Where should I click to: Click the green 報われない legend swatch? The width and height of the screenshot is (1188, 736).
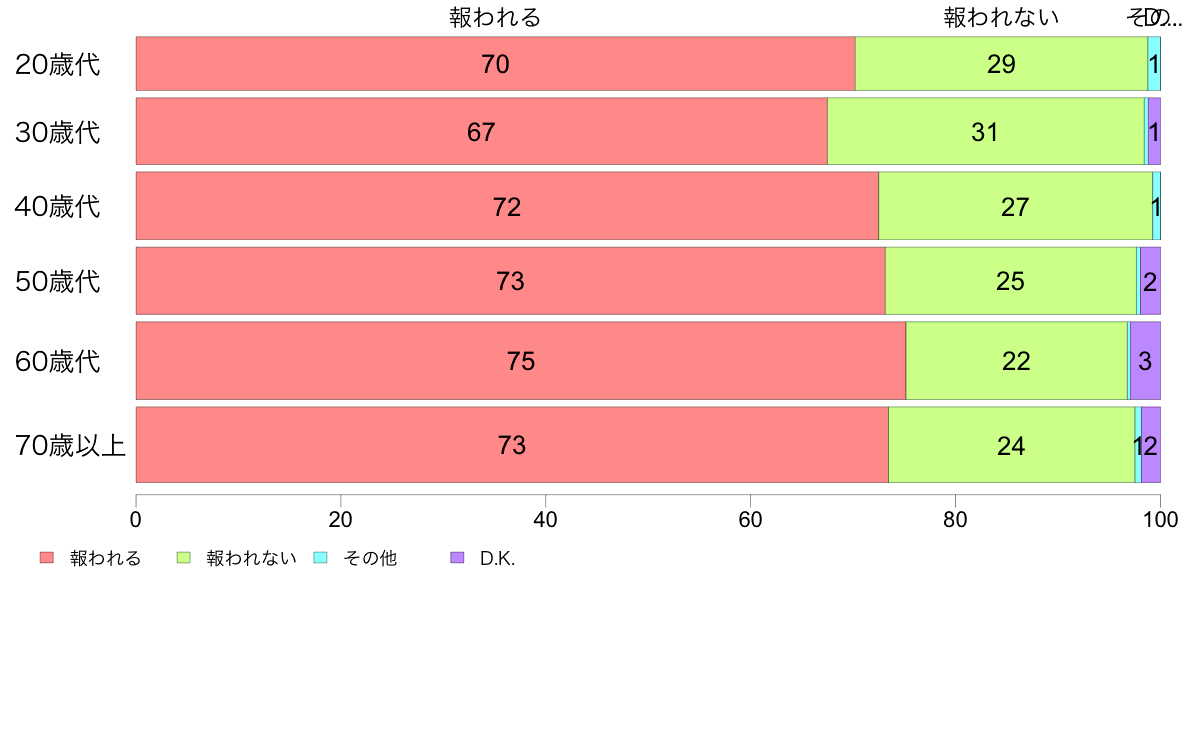coord(183,558)
